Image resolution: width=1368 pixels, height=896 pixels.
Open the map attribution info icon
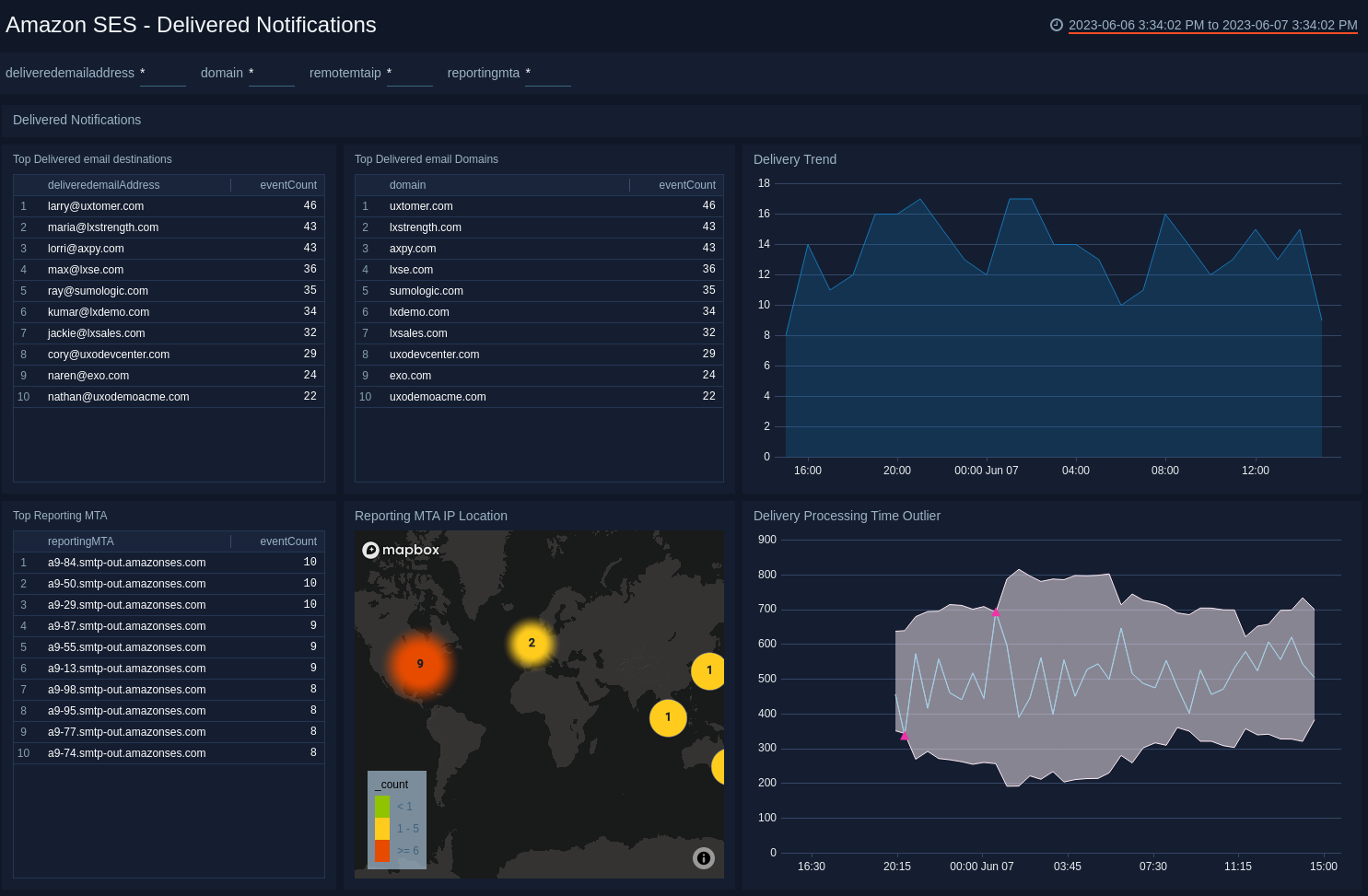click(x=703, y=857)
